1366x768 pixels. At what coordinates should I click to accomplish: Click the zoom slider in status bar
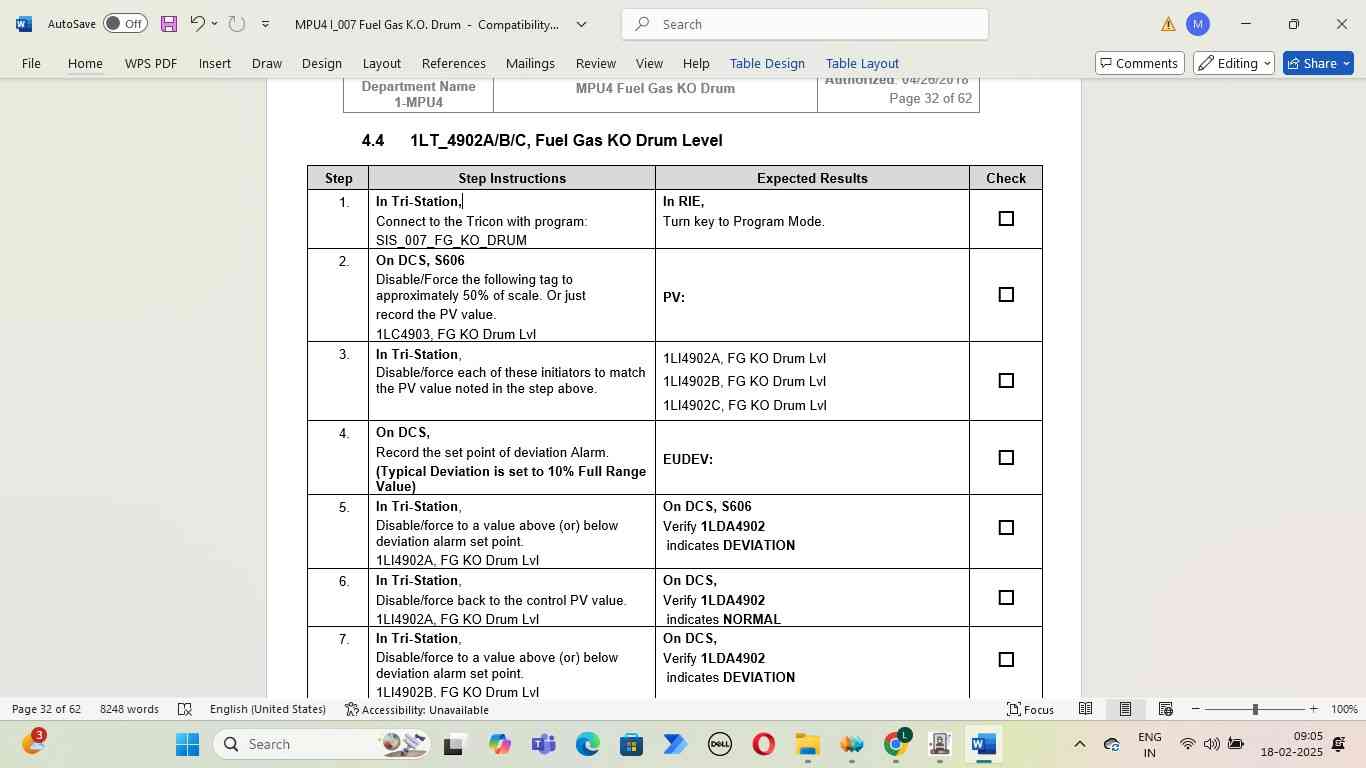pyautogui.click(x=1255, y=709)
